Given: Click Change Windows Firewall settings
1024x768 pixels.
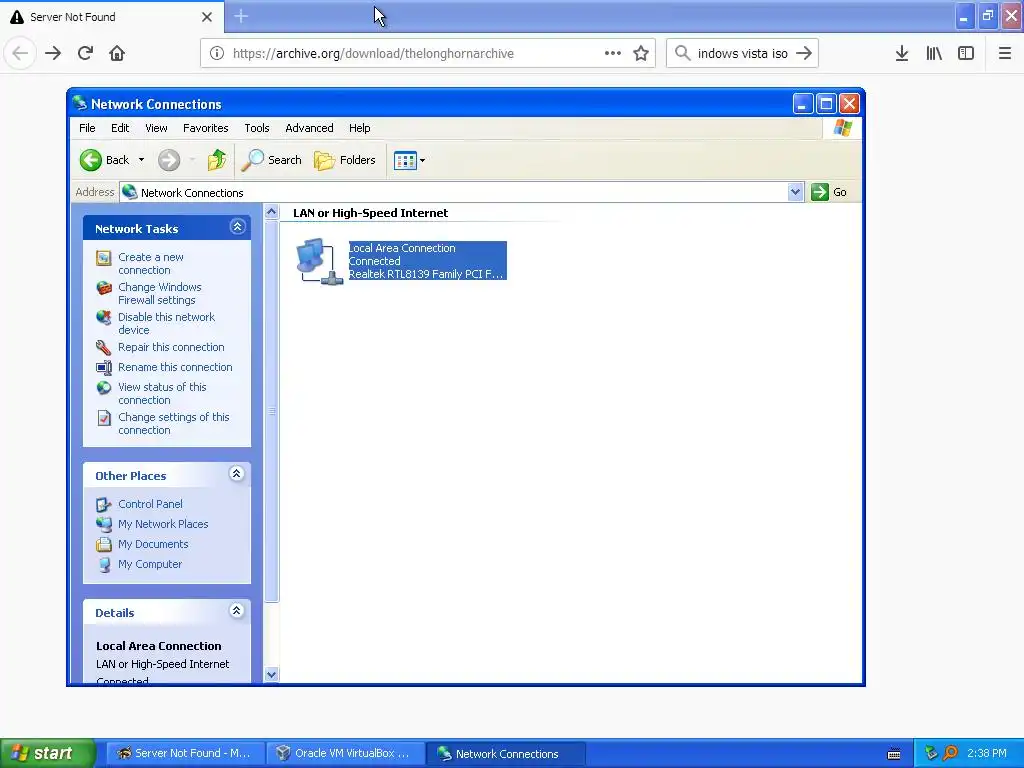Looking at the screenshot, I should [x=159, y=293].
